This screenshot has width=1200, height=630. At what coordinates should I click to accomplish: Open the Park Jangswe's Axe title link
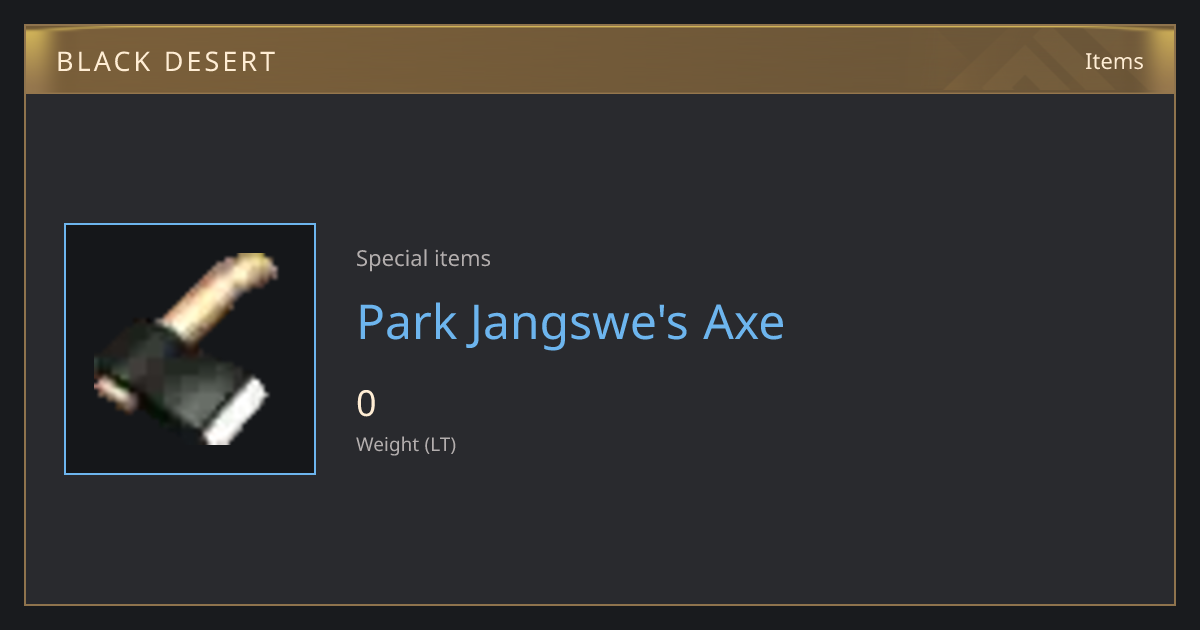(x=571, y=322)
